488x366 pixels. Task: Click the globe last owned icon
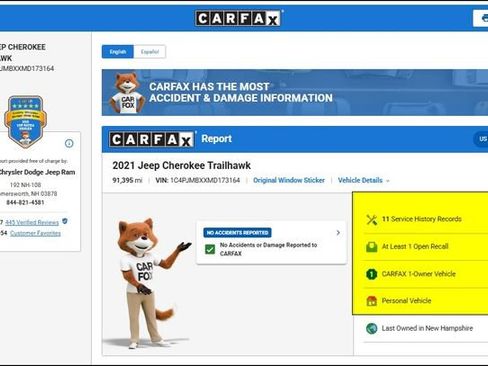click(372, 328)
